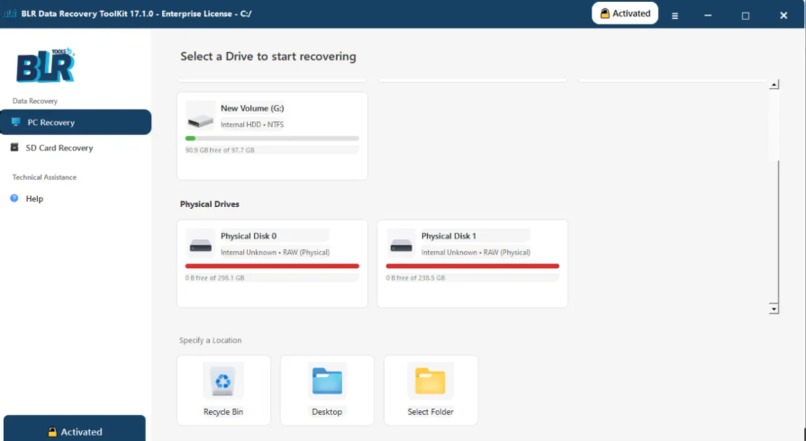The width and height of the screenshot is (806, 441).
Task: Click the Physical Disk 0 red usage bar
Action: (272, 266)
